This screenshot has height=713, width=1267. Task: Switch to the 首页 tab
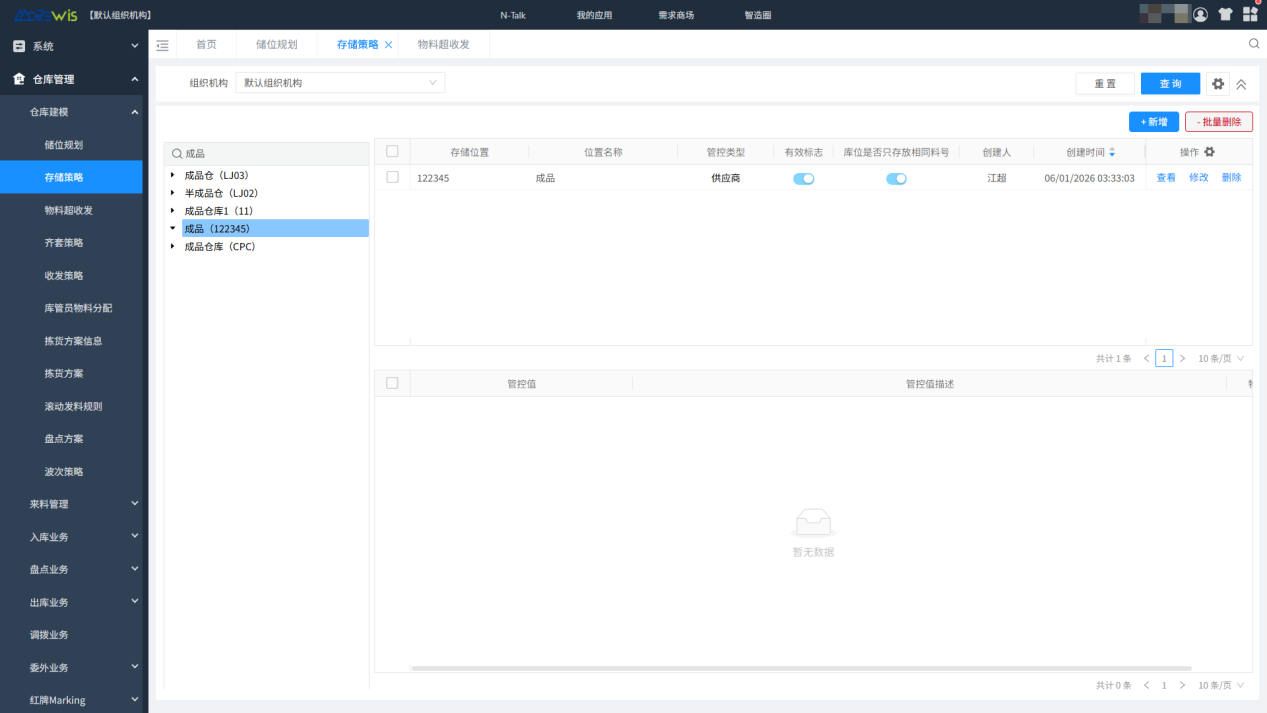pos(206,45)
